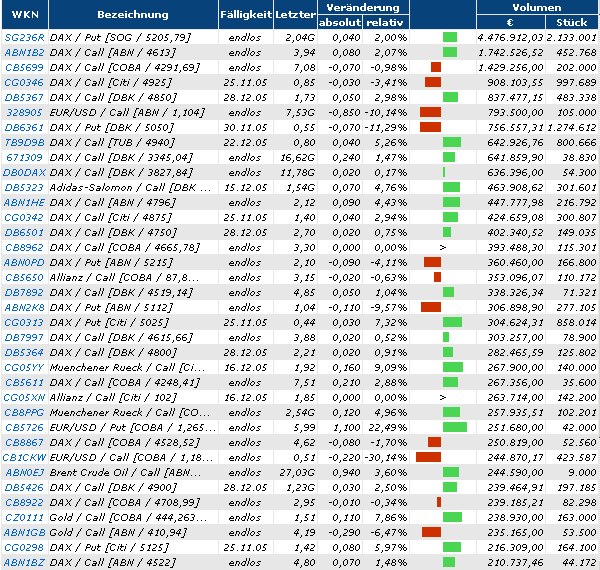Open WKN link DB5364

tap(24, 352)
